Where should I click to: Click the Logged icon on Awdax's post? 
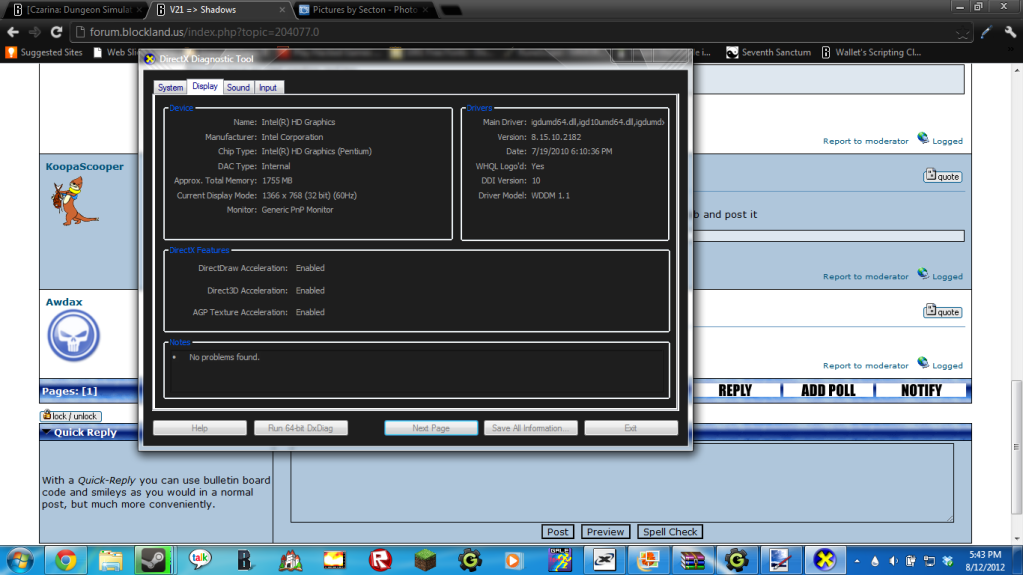[923, 363]
